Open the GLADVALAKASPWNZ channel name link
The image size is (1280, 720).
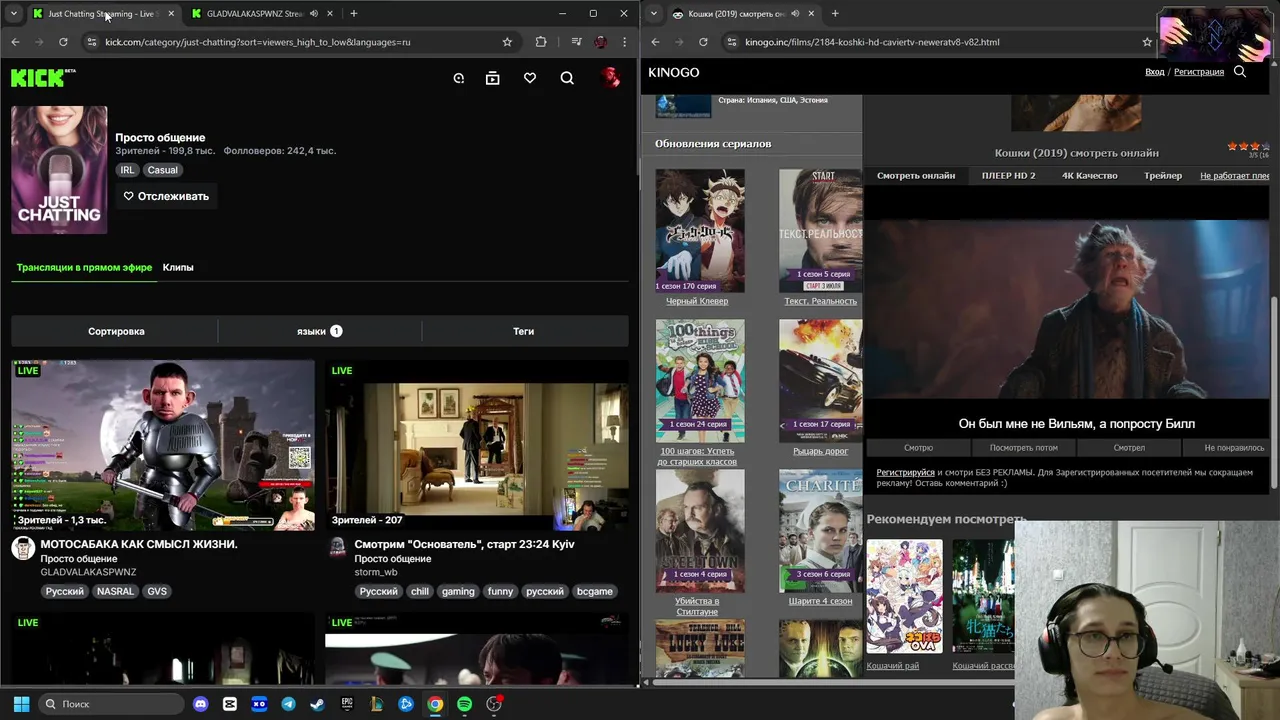(x=88, y=572)
